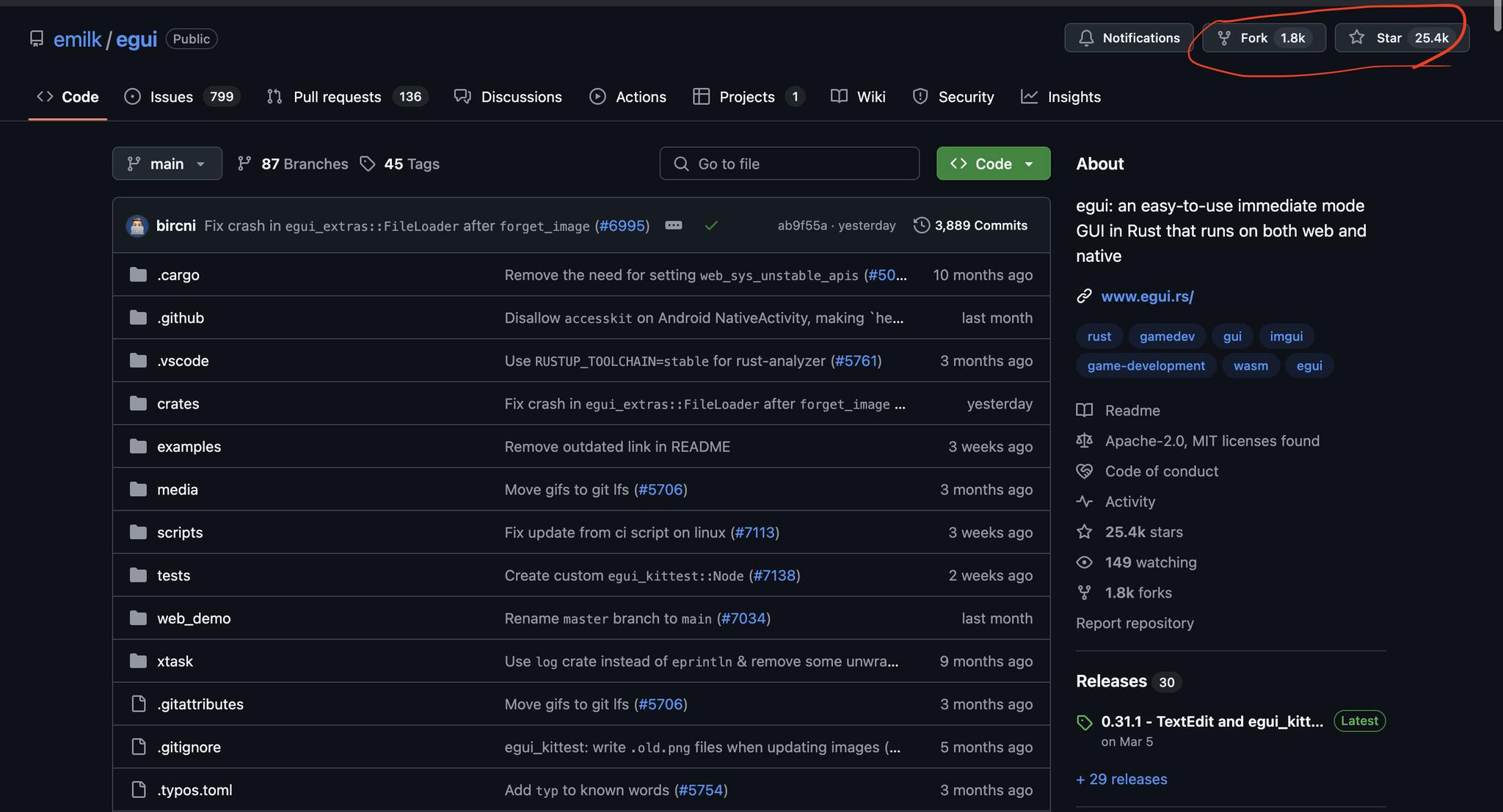Open the crates folder
Viewport: 1503px width, 812px height.
coord(178,403)
